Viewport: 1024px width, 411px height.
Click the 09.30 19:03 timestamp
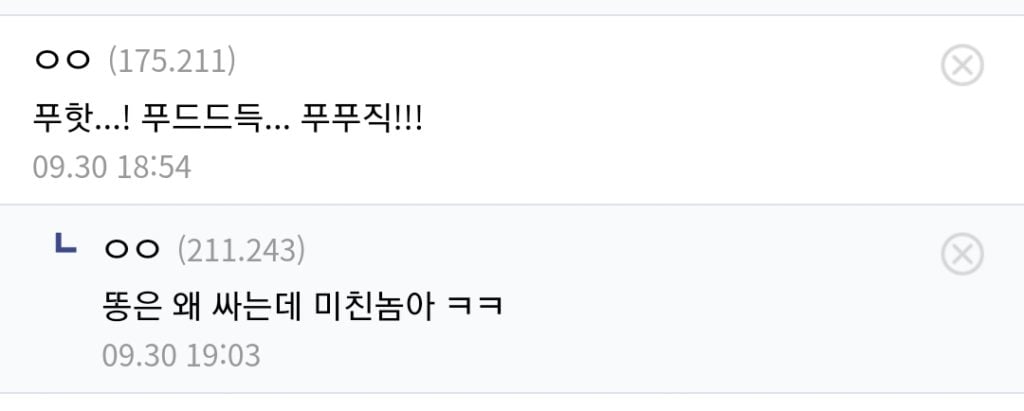182,355
